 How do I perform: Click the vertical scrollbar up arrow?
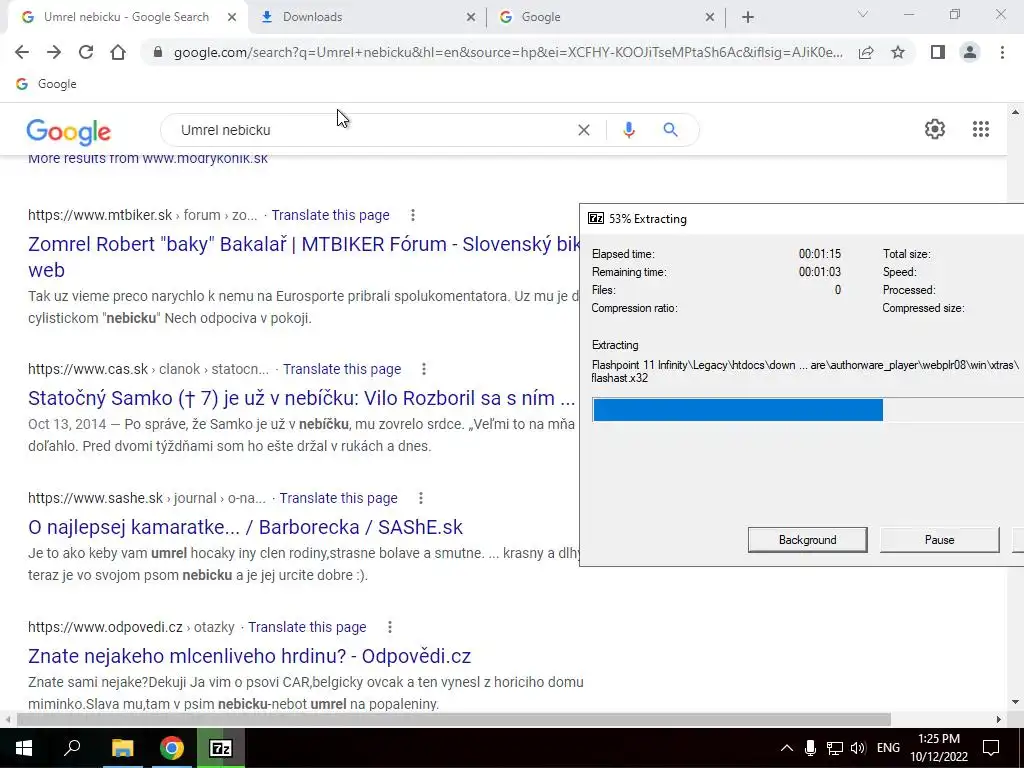coord(1016,112)
